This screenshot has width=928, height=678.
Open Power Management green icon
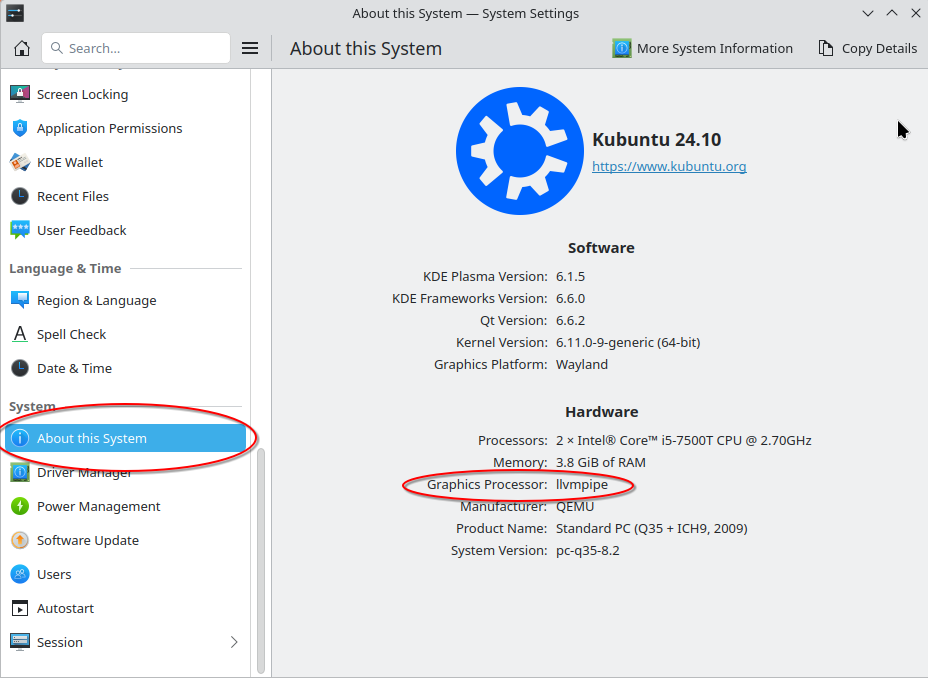(x=20, y=506)
